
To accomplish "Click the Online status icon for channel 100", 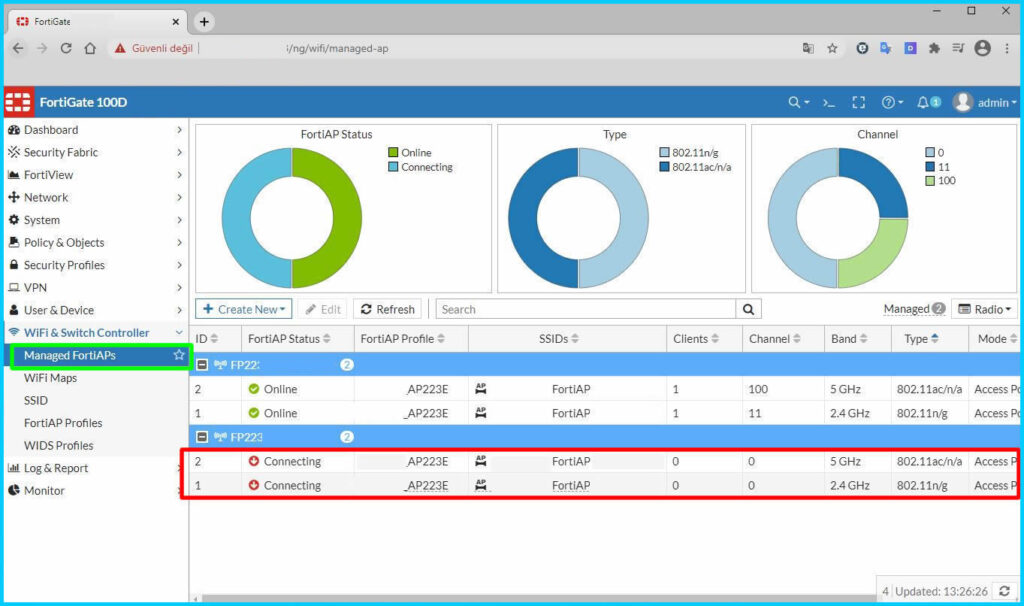I will (254, 389).
